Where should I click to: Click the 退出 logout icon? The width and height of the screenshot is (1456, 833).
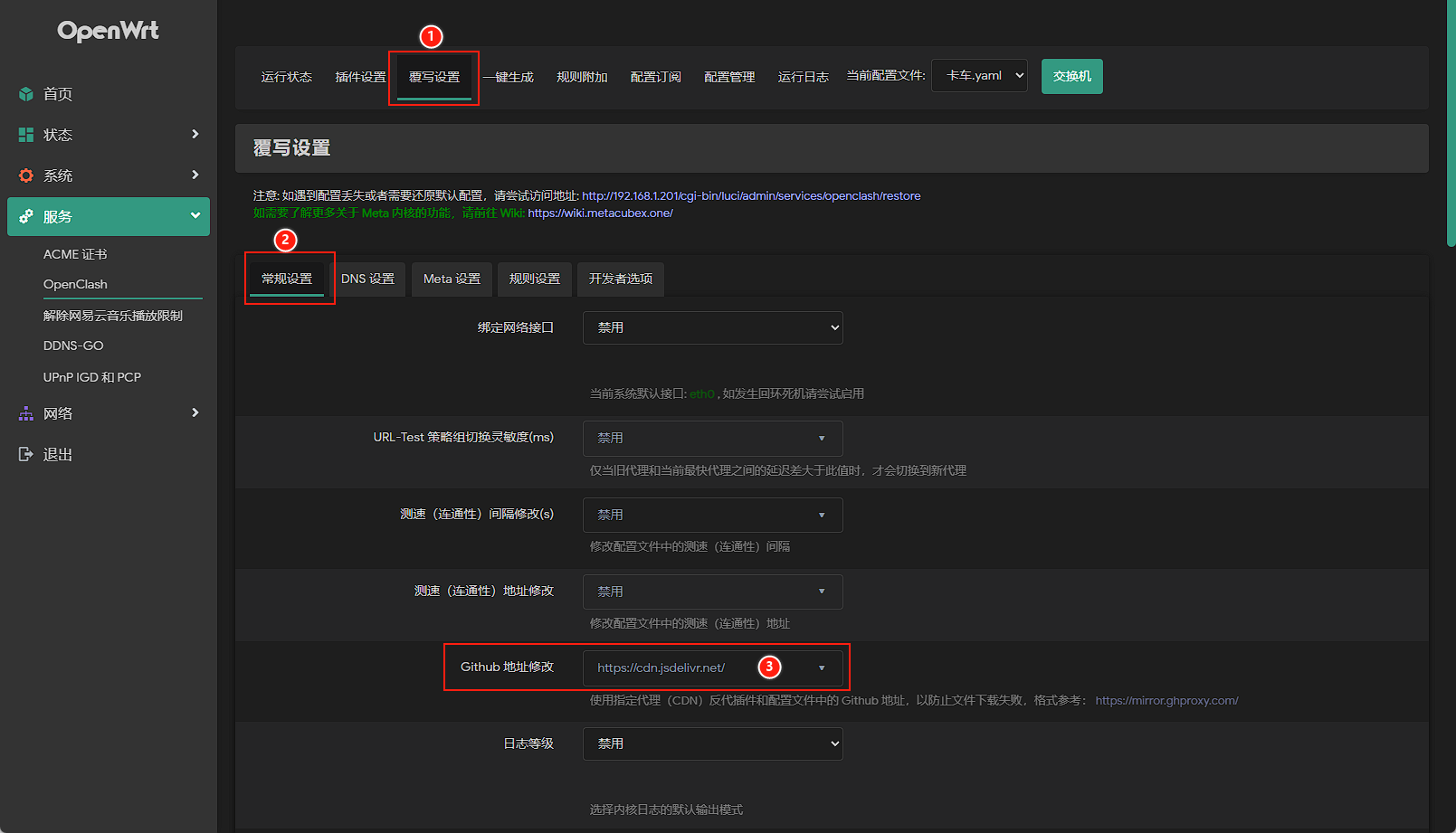click(26, 454)
